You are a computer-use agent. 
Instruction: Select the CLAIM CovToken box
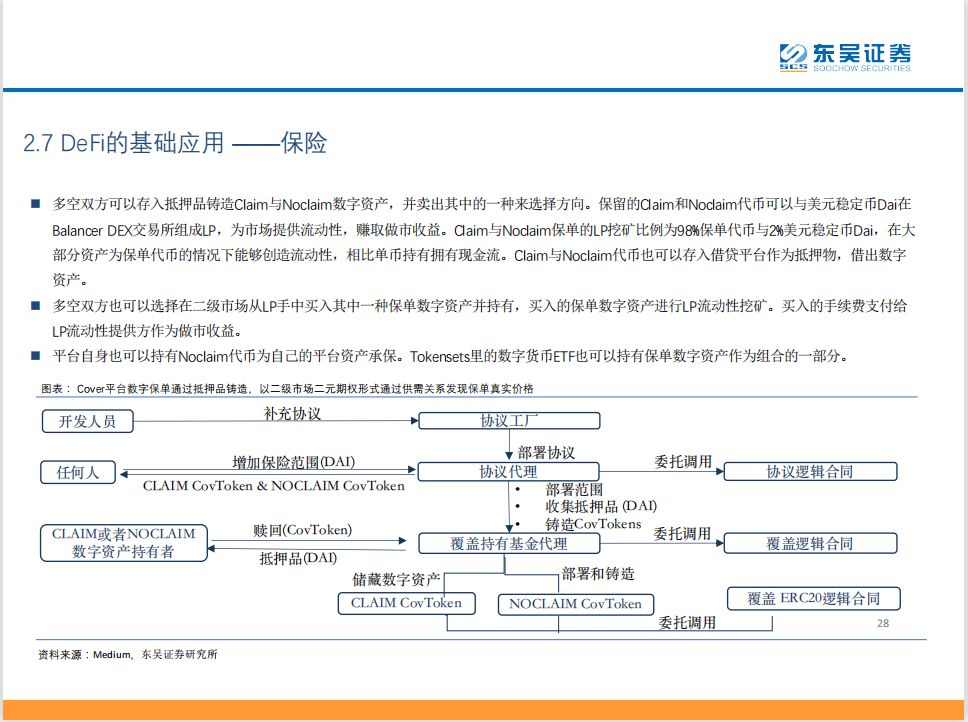406,603
